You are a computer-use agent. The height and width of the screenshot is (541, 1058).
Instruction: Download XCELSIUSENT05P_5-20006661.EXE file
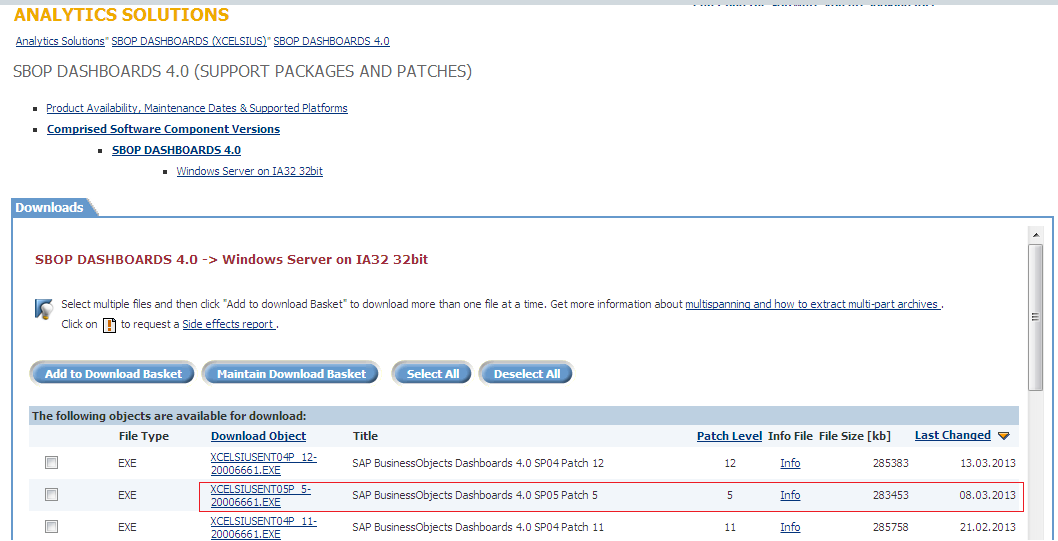coord(260,495)
